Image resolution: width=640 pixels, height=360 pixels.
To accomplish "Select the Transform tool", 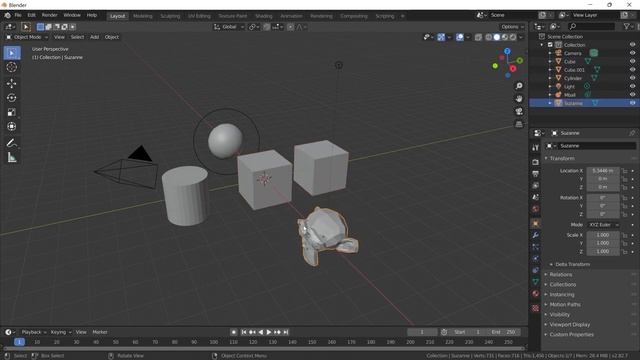I will click(x=12, y=127).
